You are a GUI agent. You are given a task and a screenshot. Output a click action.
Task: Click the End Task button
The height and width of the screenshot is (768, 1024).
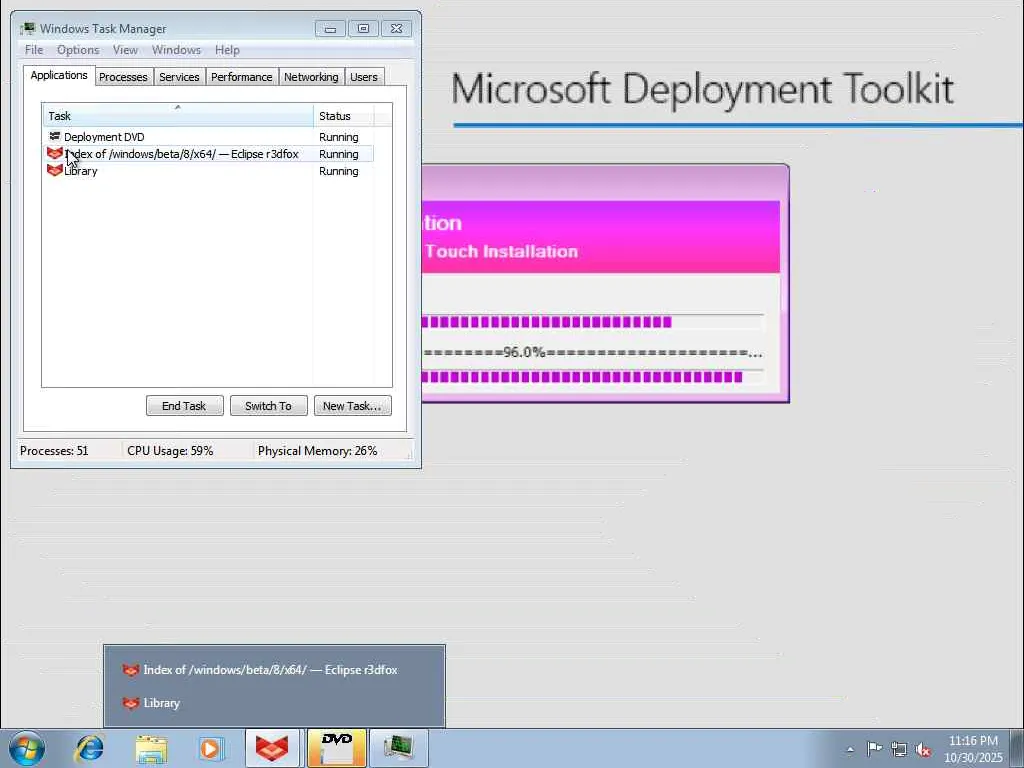tap(184, 406)
